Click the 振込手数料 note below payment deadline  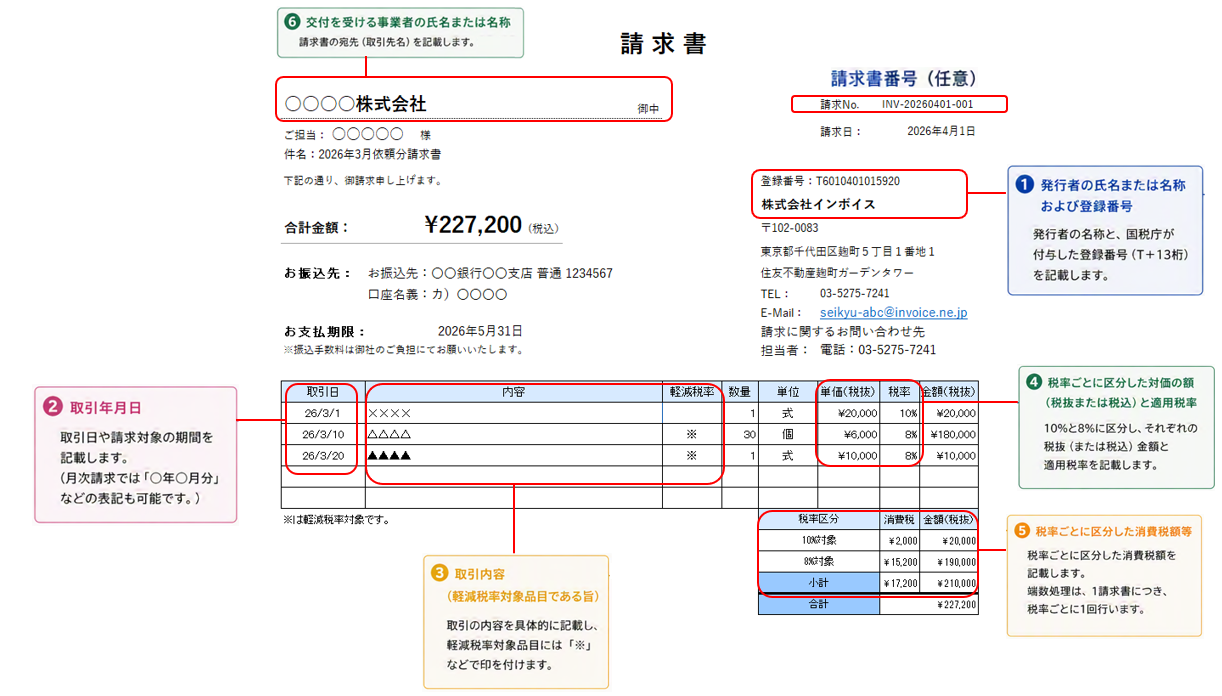pos(403,350)
